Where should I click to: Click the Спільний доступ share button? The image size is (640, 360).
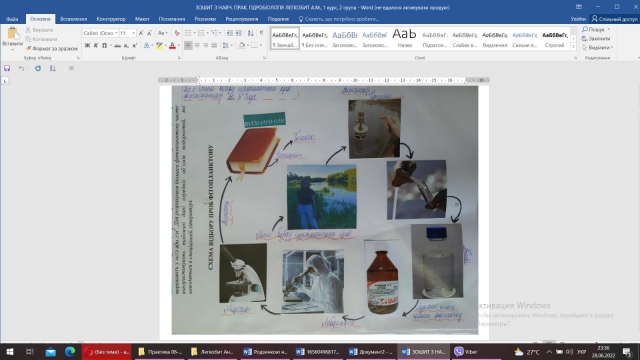(615, 19)
